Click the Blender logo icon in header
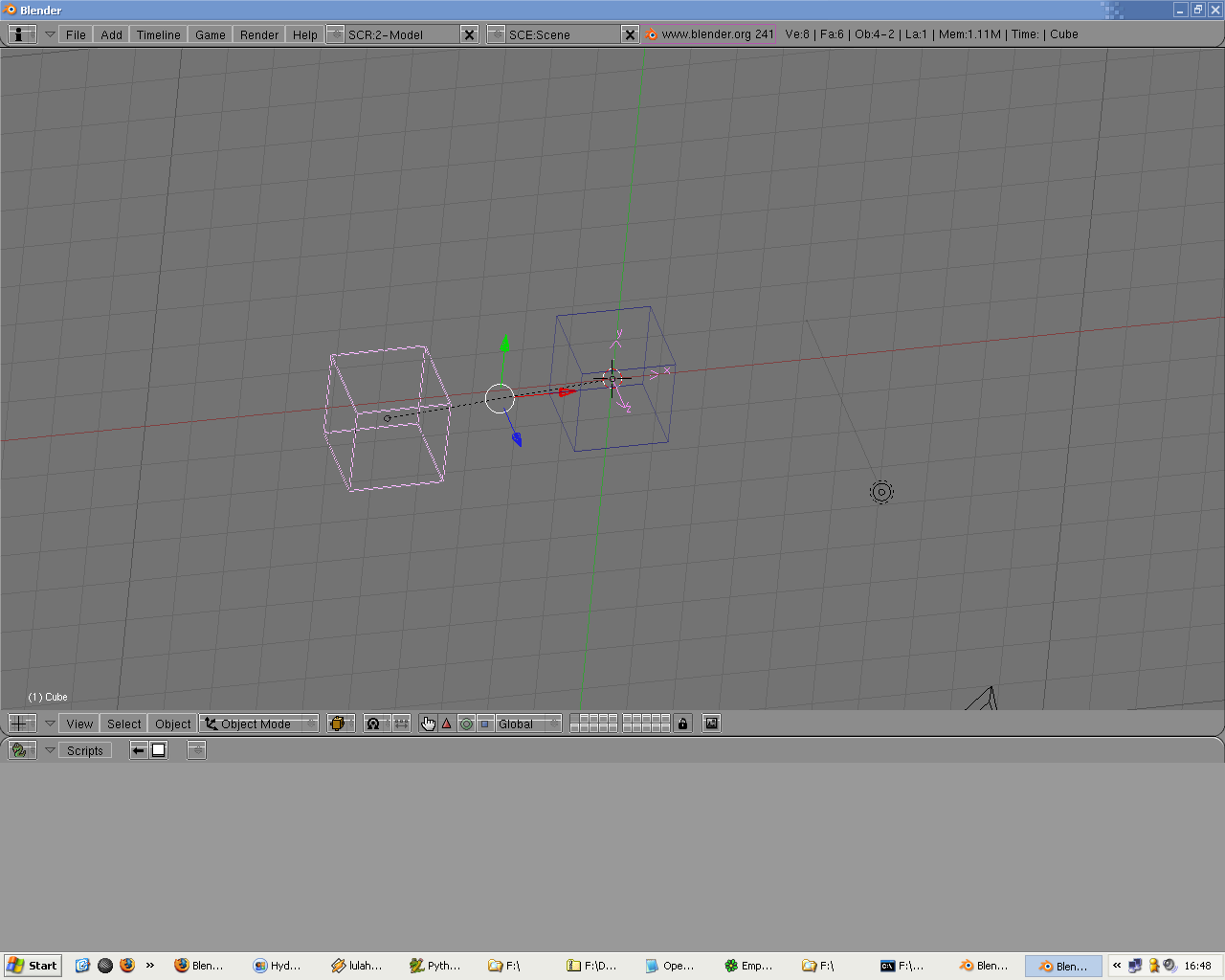The height and width of the screenshot is (980, 1225). tap(651, 34)
